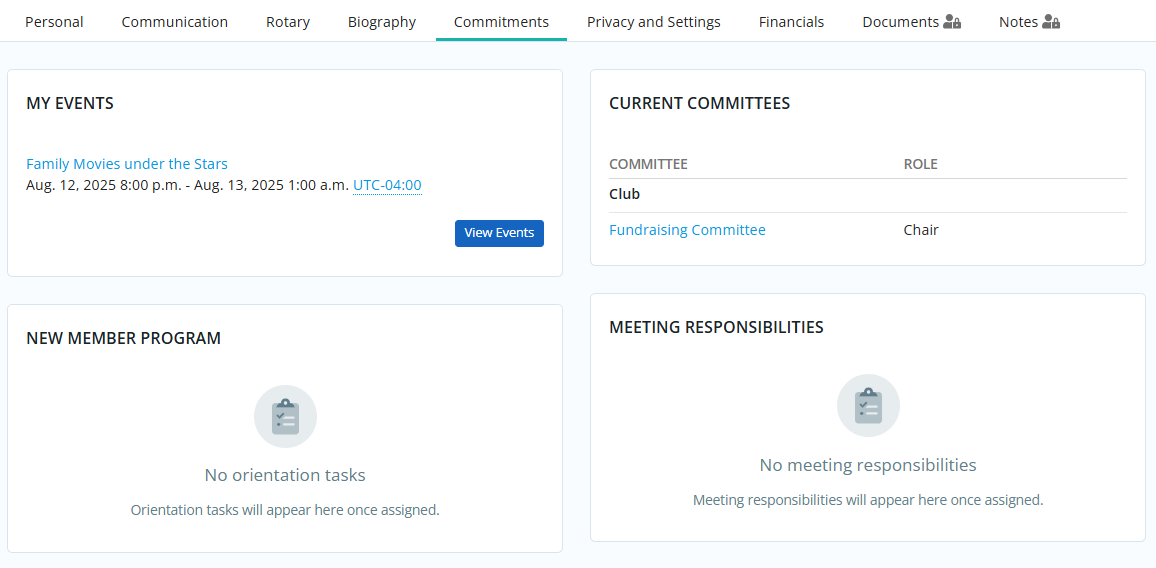The height and width of the screenshot is (568, 1156).
Task: Click the COMMITTEE column header
Action: [x=648, y=164]
